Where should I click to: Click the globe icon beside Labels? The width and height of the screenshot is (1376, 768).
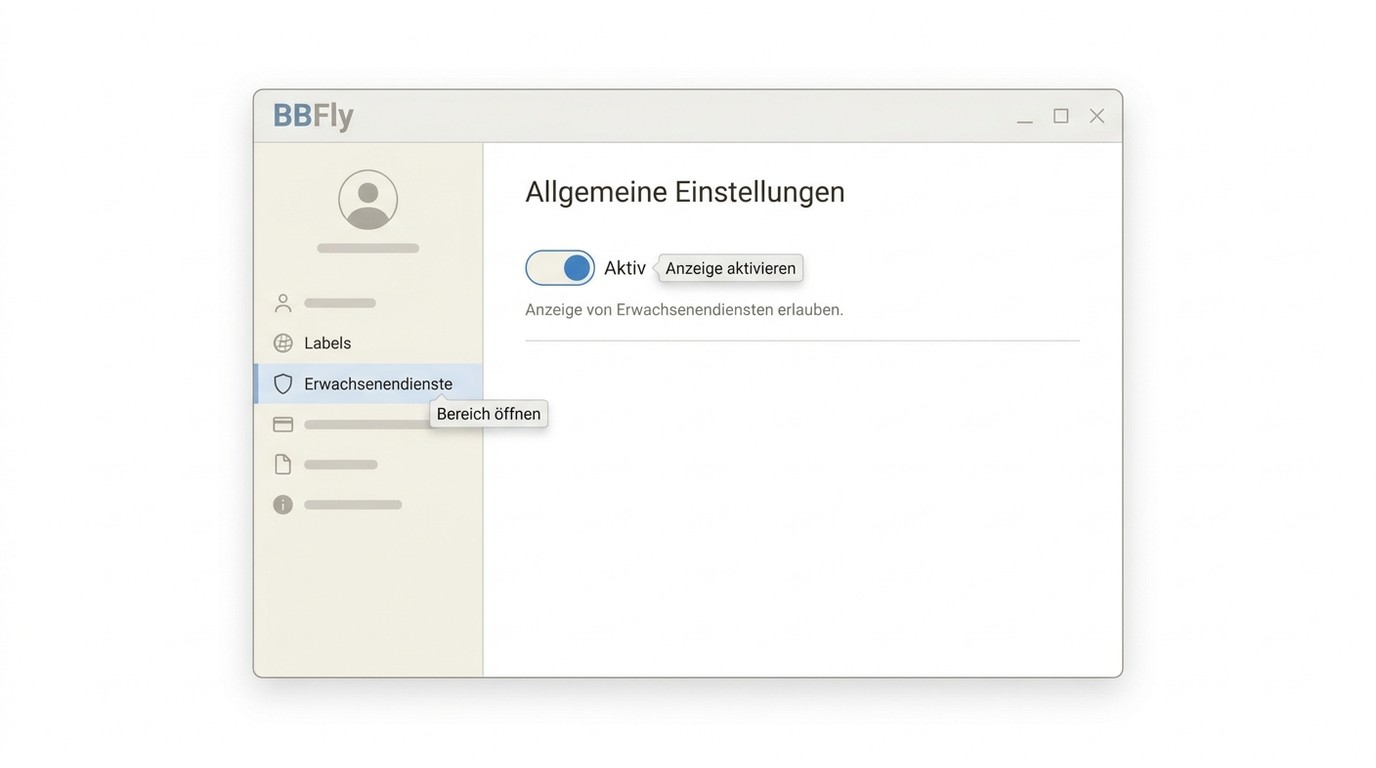(283, 343)
